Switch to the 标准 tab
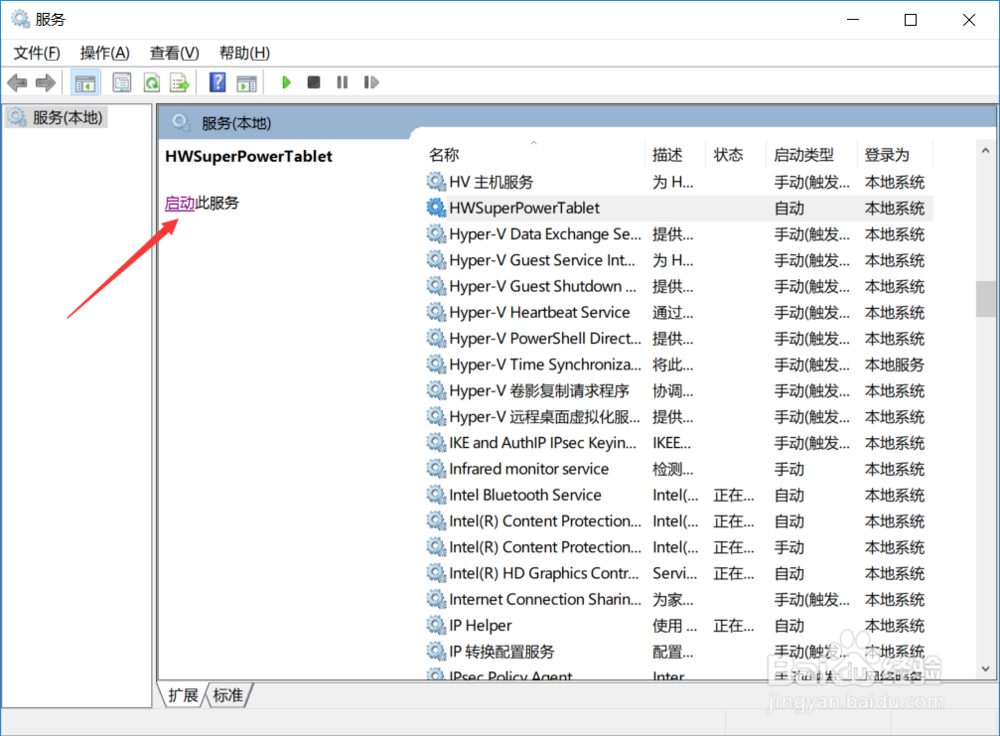1000x736 pixels. point(228,695)
